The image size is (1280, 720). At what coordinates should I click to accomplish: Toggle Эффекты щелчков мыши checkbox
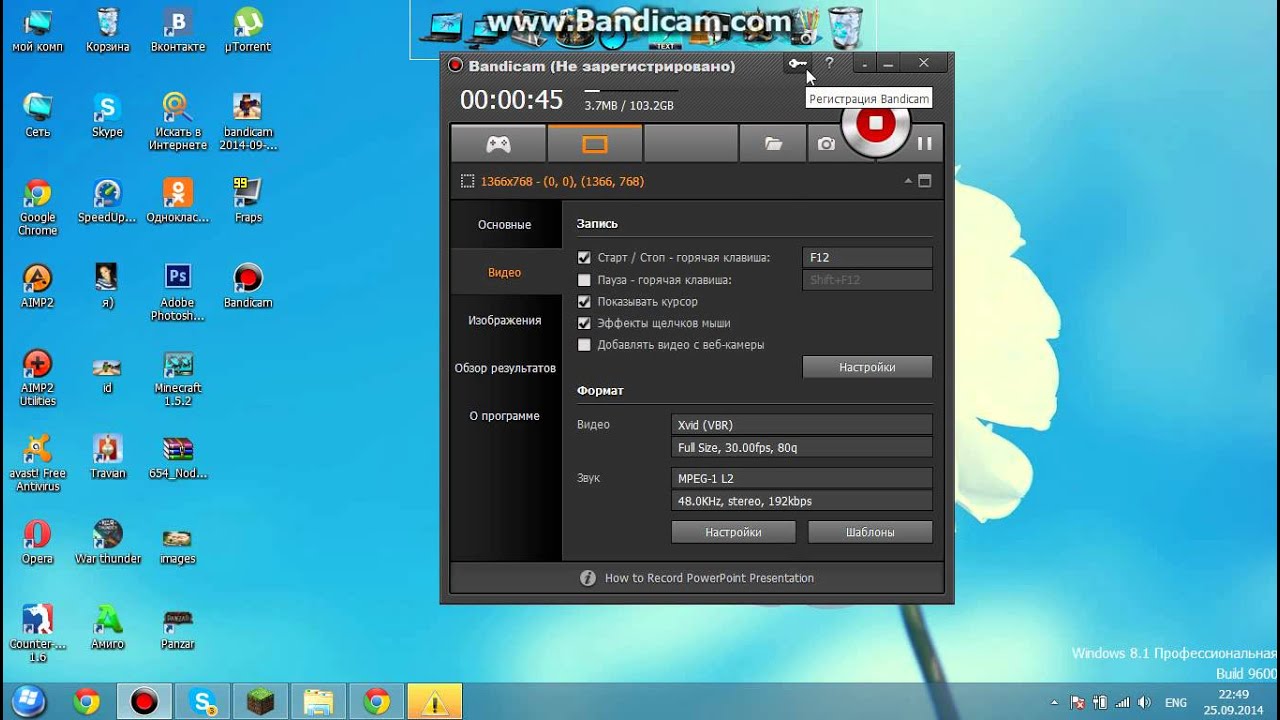pos(584,323)
